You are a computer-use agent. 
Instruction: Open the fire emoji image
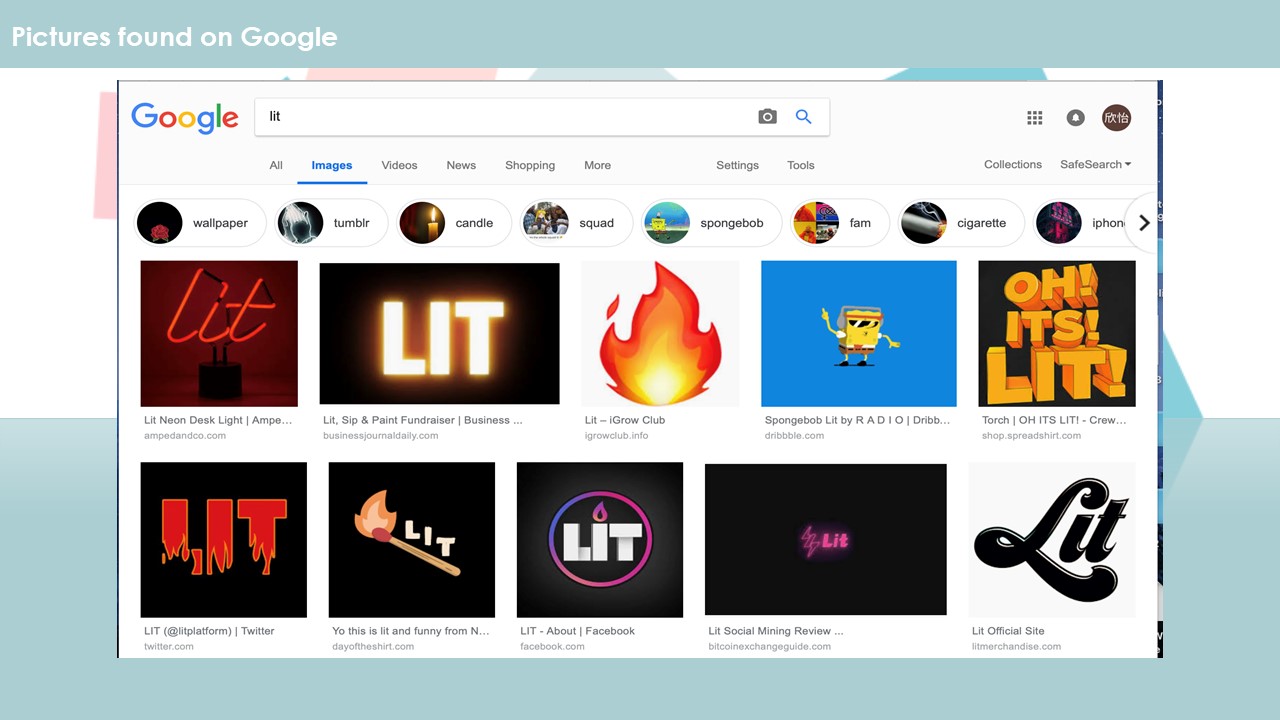coord(660,333)
